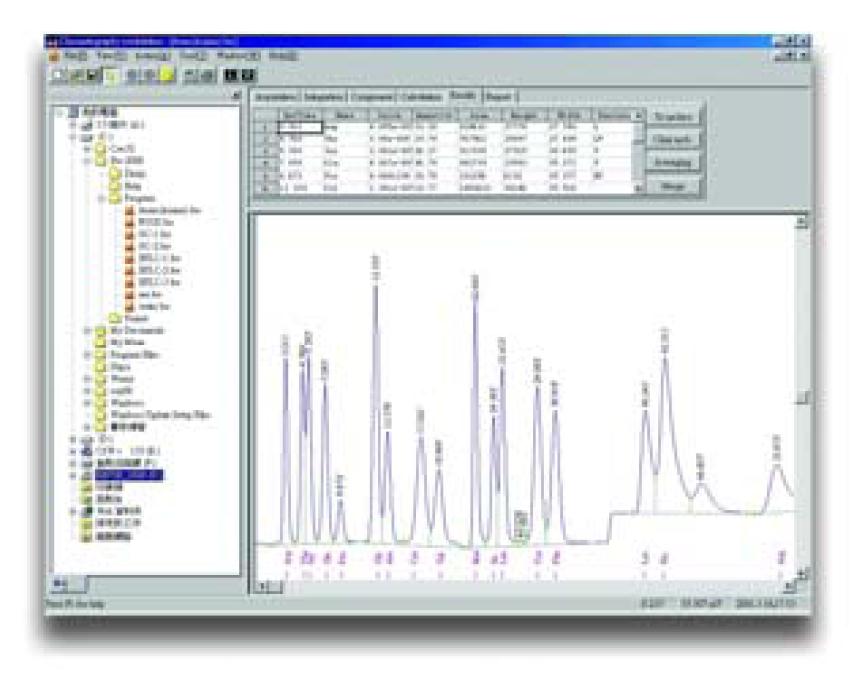Switch to the Acquisition tab
This screenshot has width=858, height=683.
(x=276, y=97)
